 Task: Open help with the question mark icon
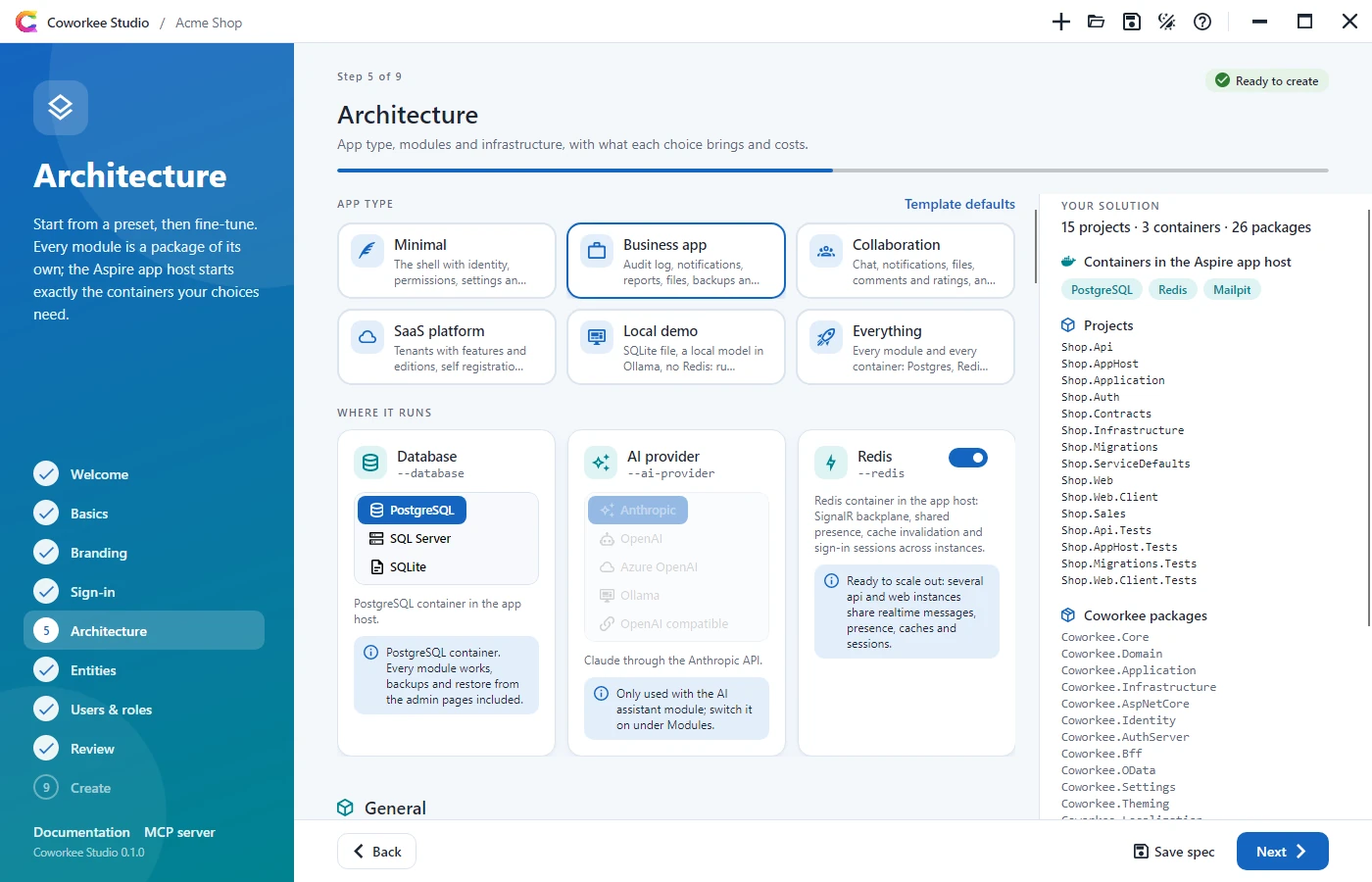click(x=1202, y=22)
